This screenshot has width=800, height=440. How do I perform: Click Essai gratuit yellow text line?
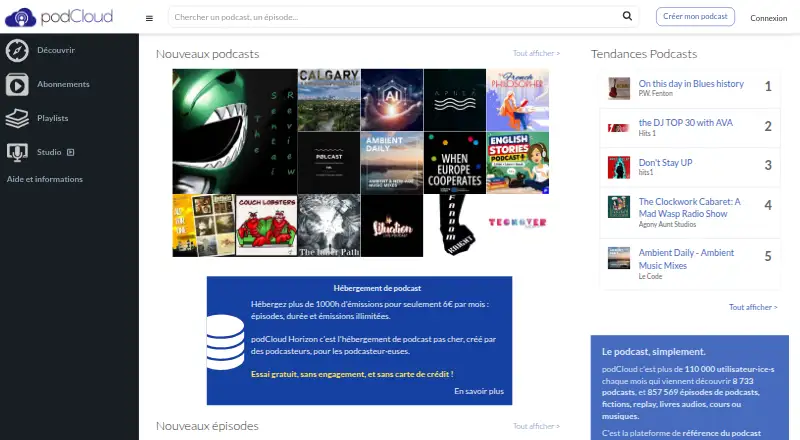tap(352, 374)
